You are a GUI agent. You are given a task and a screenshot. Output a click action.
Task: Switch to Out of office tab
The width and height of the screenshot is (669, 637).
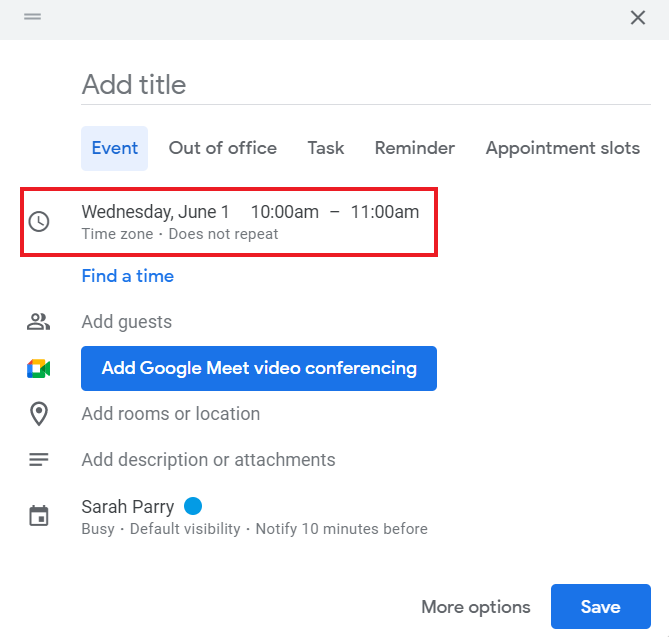[223, 148]
